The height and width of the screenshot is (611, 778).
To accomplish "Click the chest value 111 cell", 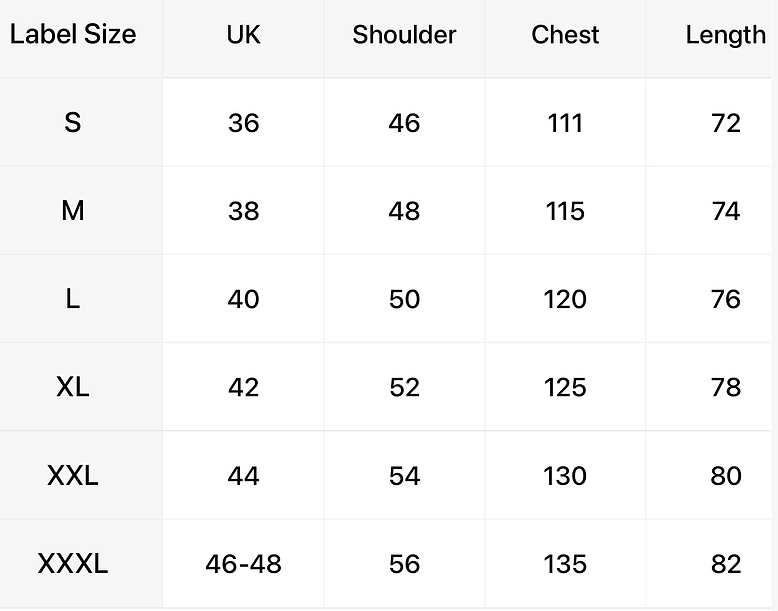I will pyautogui.click(x=565, y=122).
